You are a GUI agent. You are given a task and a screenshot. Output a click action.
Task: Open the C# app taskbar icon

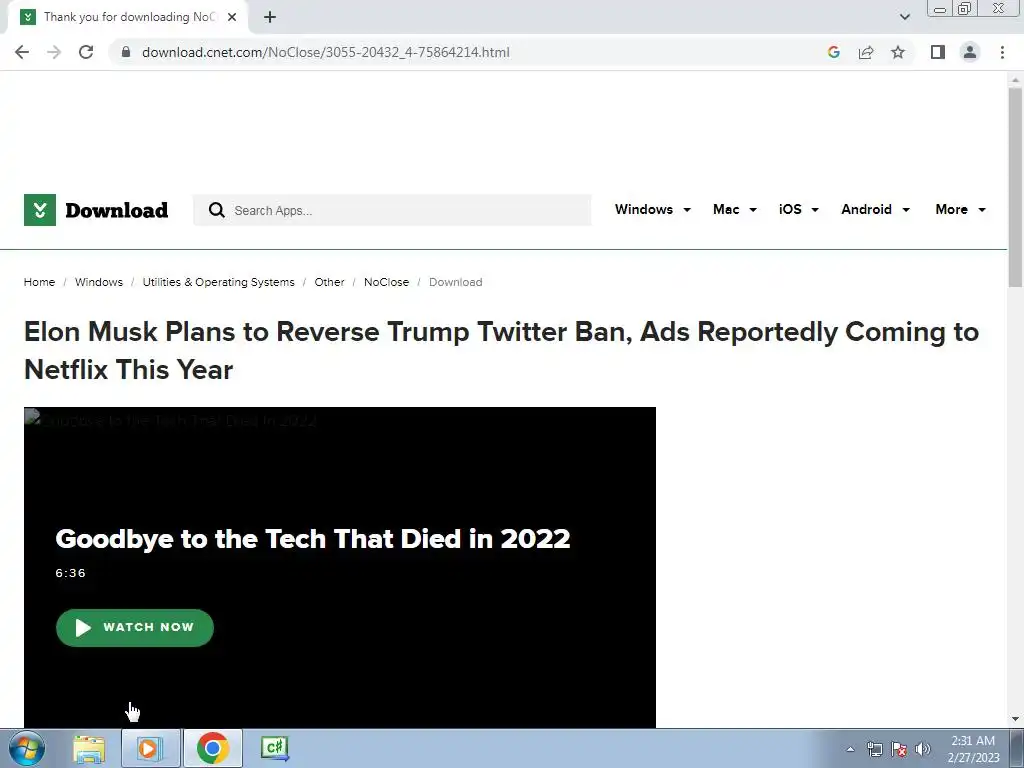275,748
